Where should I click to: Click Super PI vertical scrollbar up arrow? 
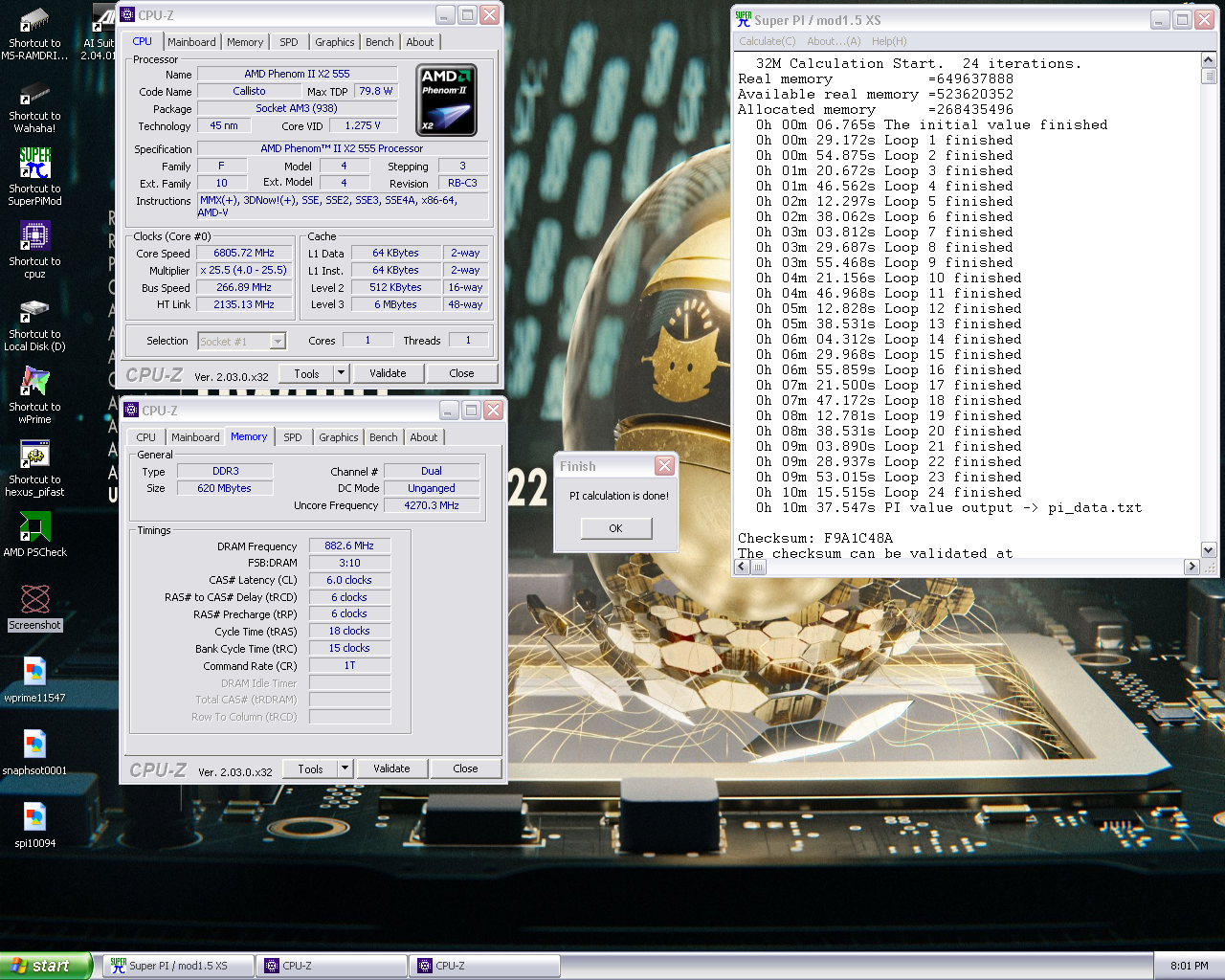1209,60
